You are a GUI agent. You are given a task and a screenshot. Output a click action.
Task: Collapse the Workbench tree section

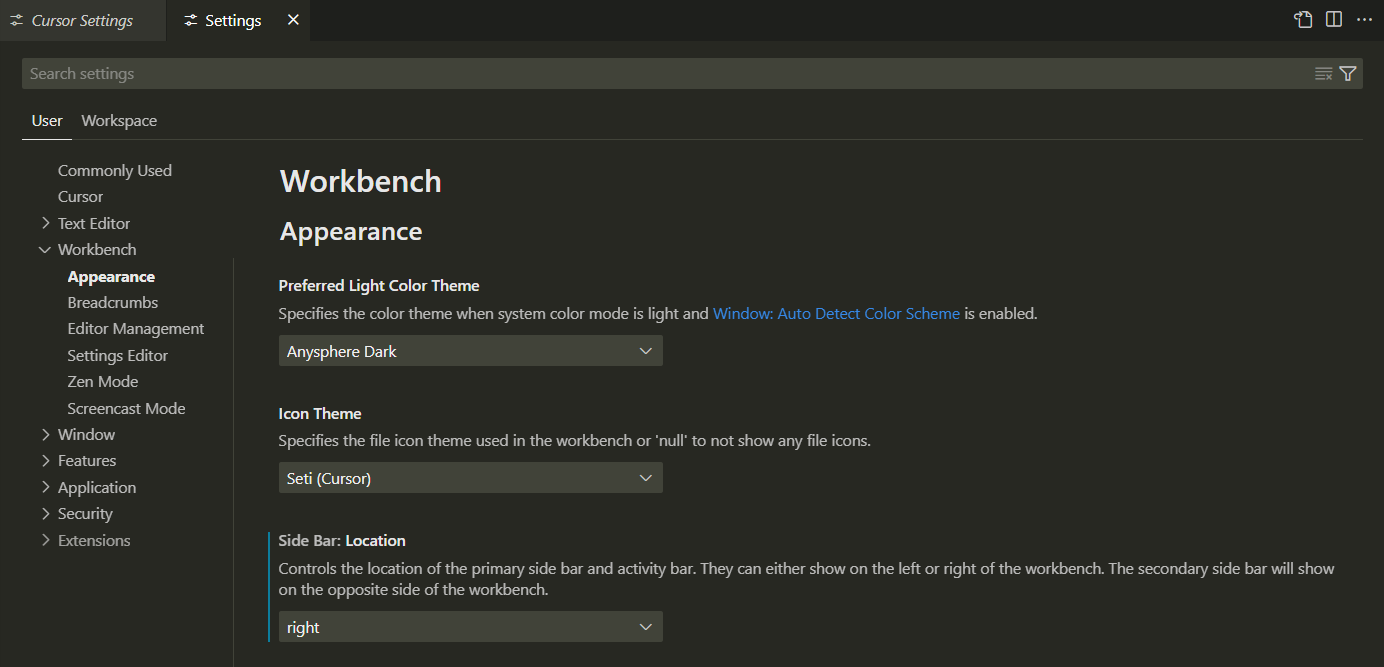tap(45, 250)
